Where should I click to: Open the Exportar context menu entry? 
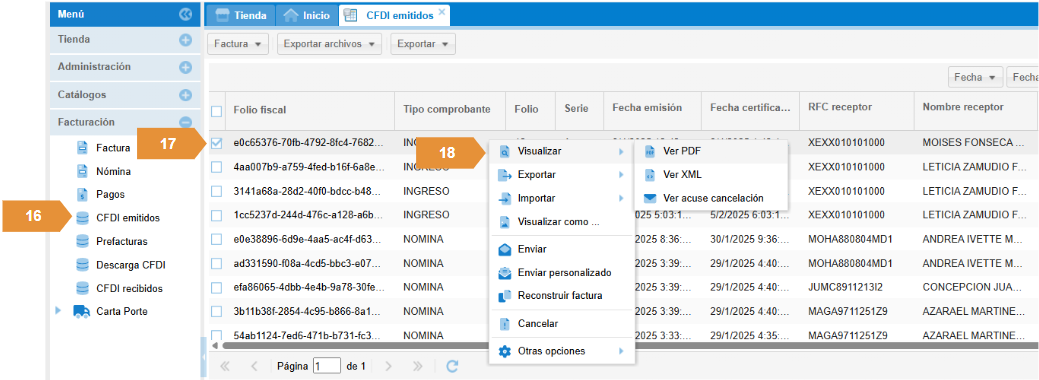[x=562, y=175]
